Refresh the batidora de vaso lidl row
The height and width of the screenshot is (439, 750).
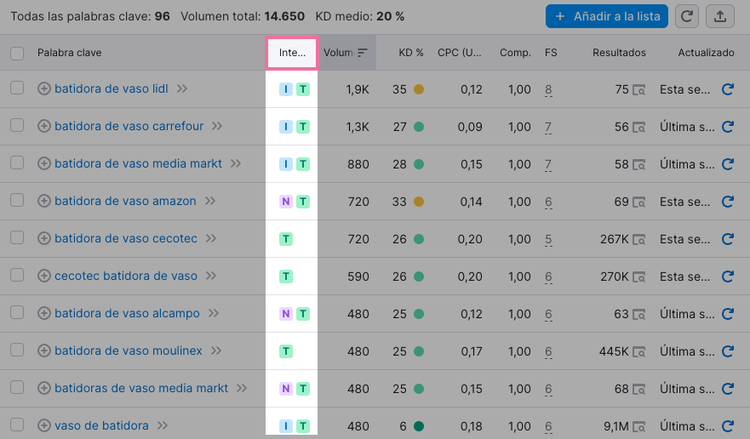(728, 89)
